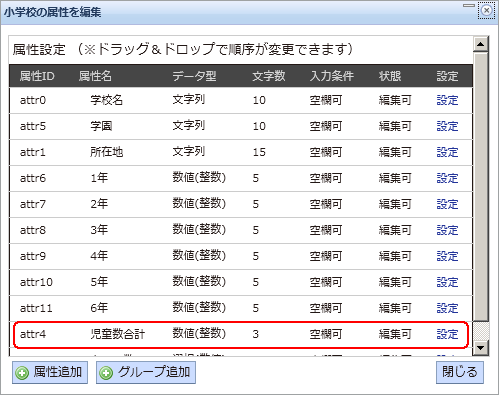Image resolution: width=499 pixels, height=395 pixels.
Task: Click the 属性ID column header
Action: [x=37, y=76]
